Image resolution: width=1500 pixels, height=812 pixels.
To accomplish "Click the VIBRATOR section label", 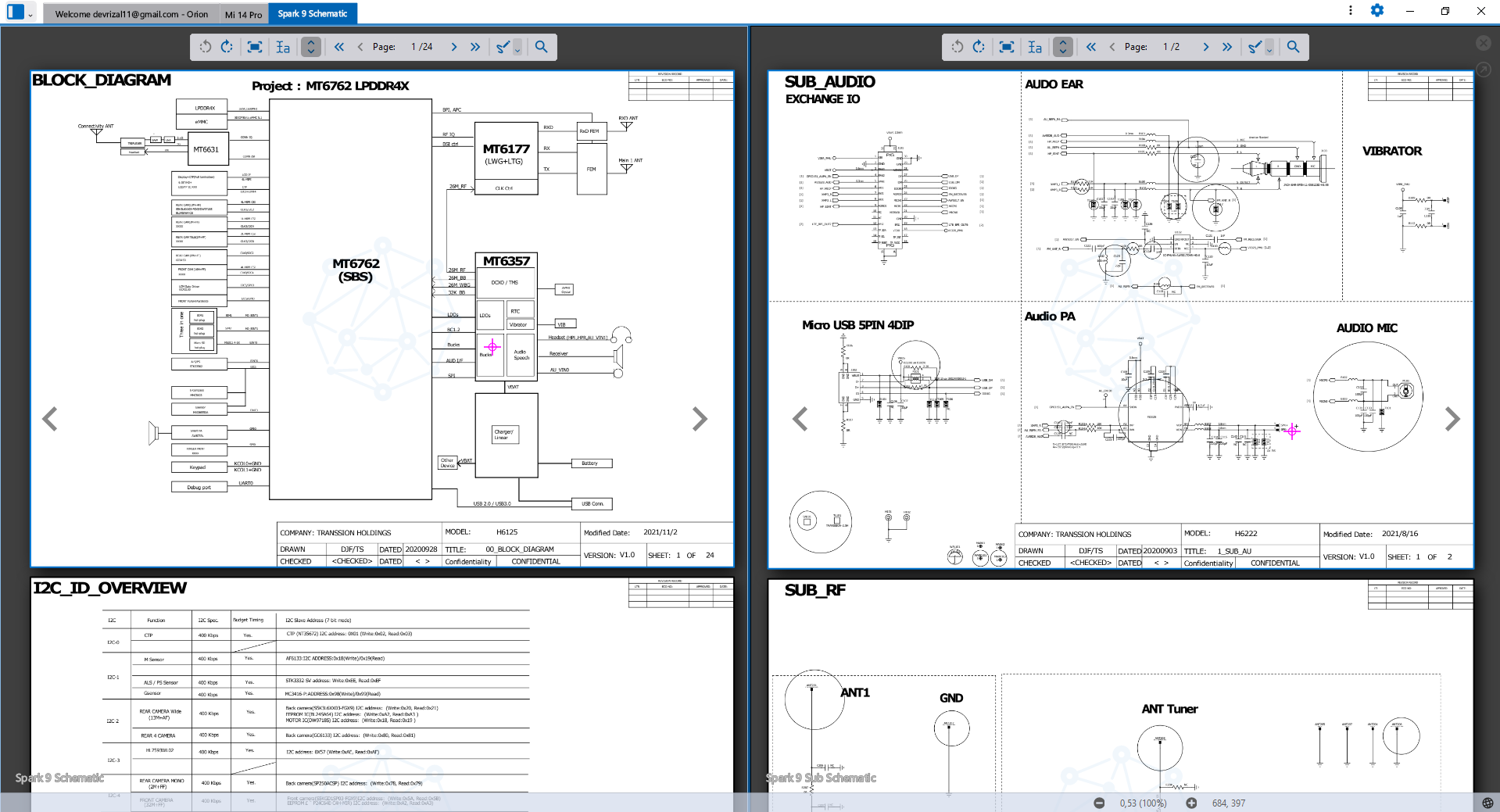I will click(x=1392, y=151).
